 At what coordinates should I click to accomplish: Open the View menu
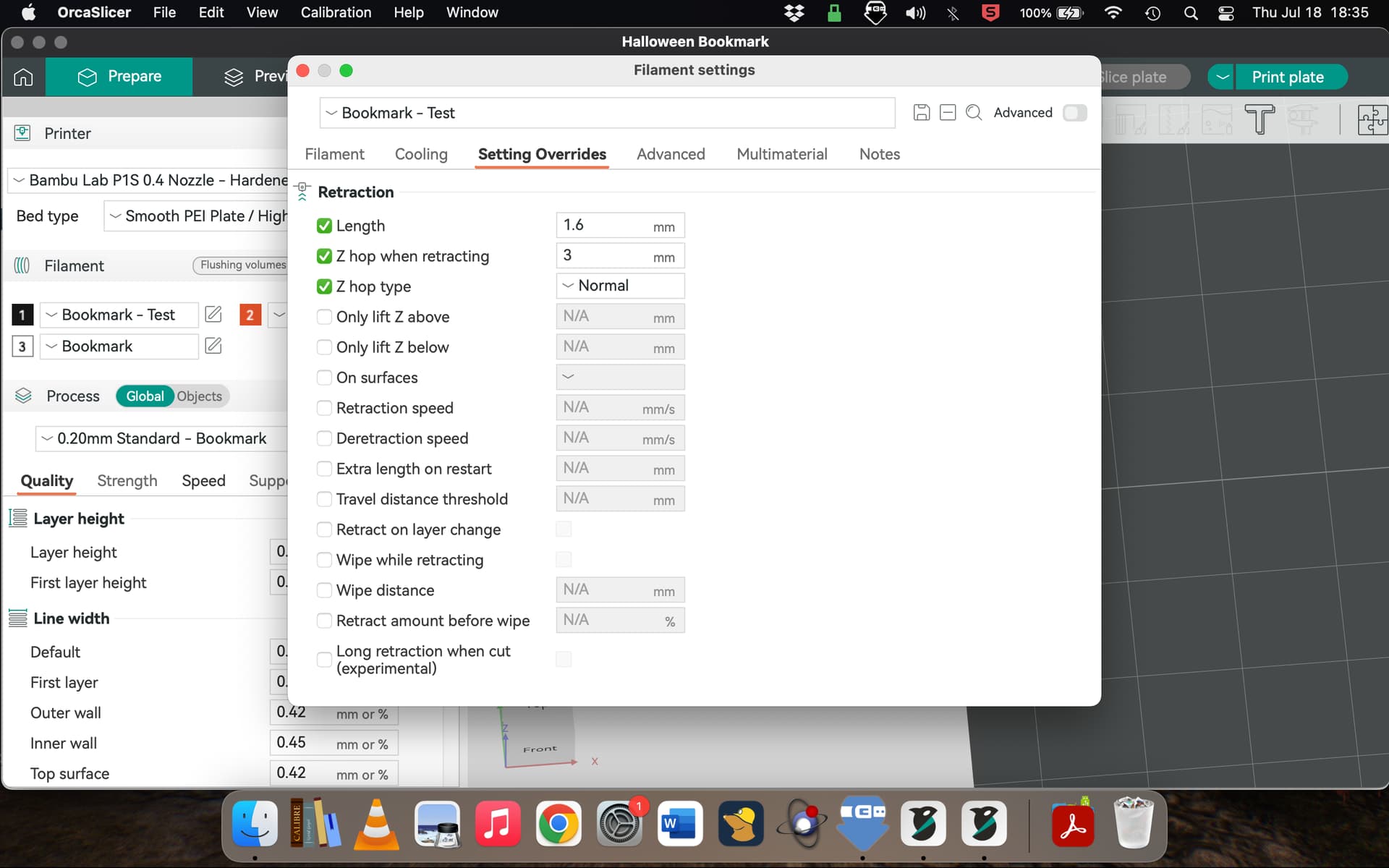(x=262, y=12)
